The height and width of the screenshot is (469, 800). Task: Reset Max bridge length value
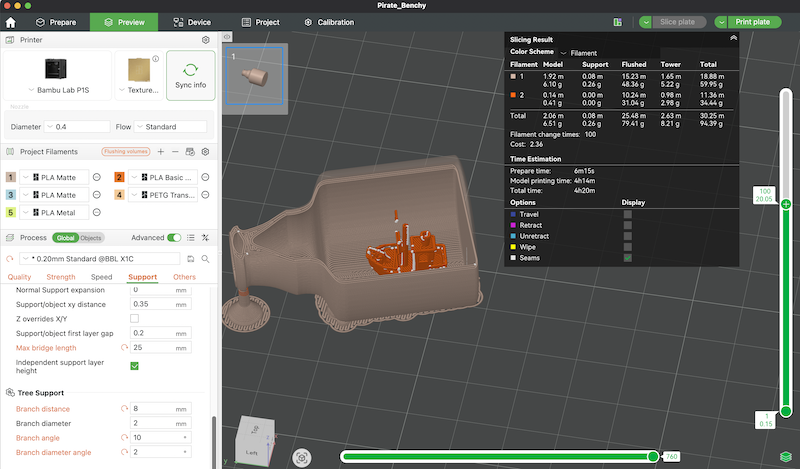tap(124, 348)
